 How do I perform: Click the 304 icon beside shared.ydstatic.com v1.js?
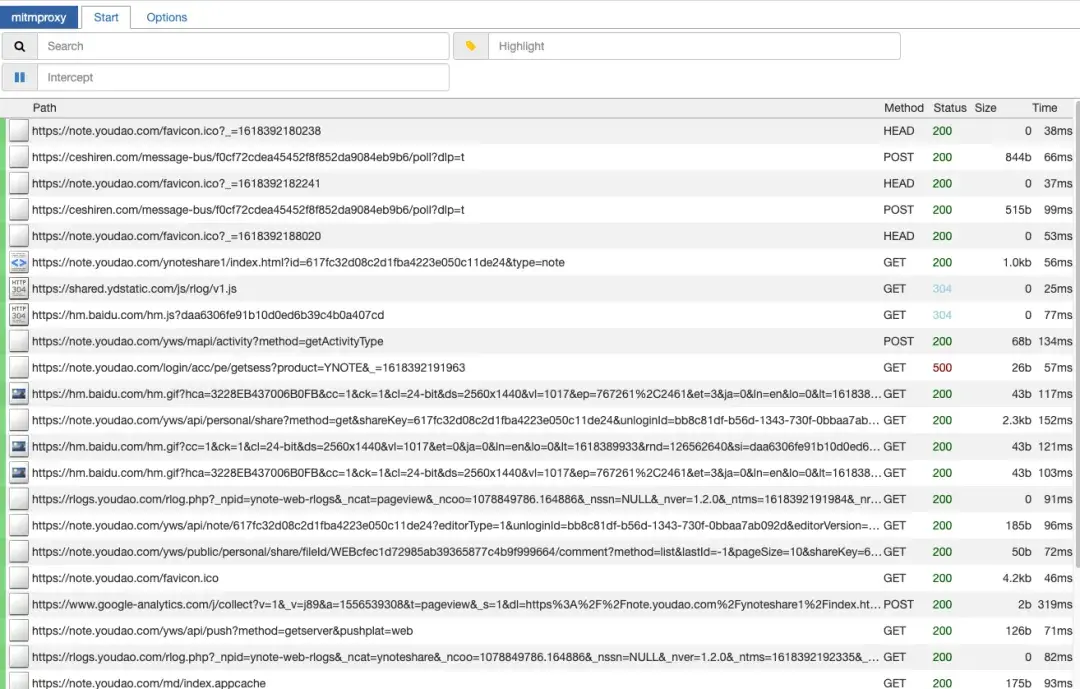tap(19, 289)
